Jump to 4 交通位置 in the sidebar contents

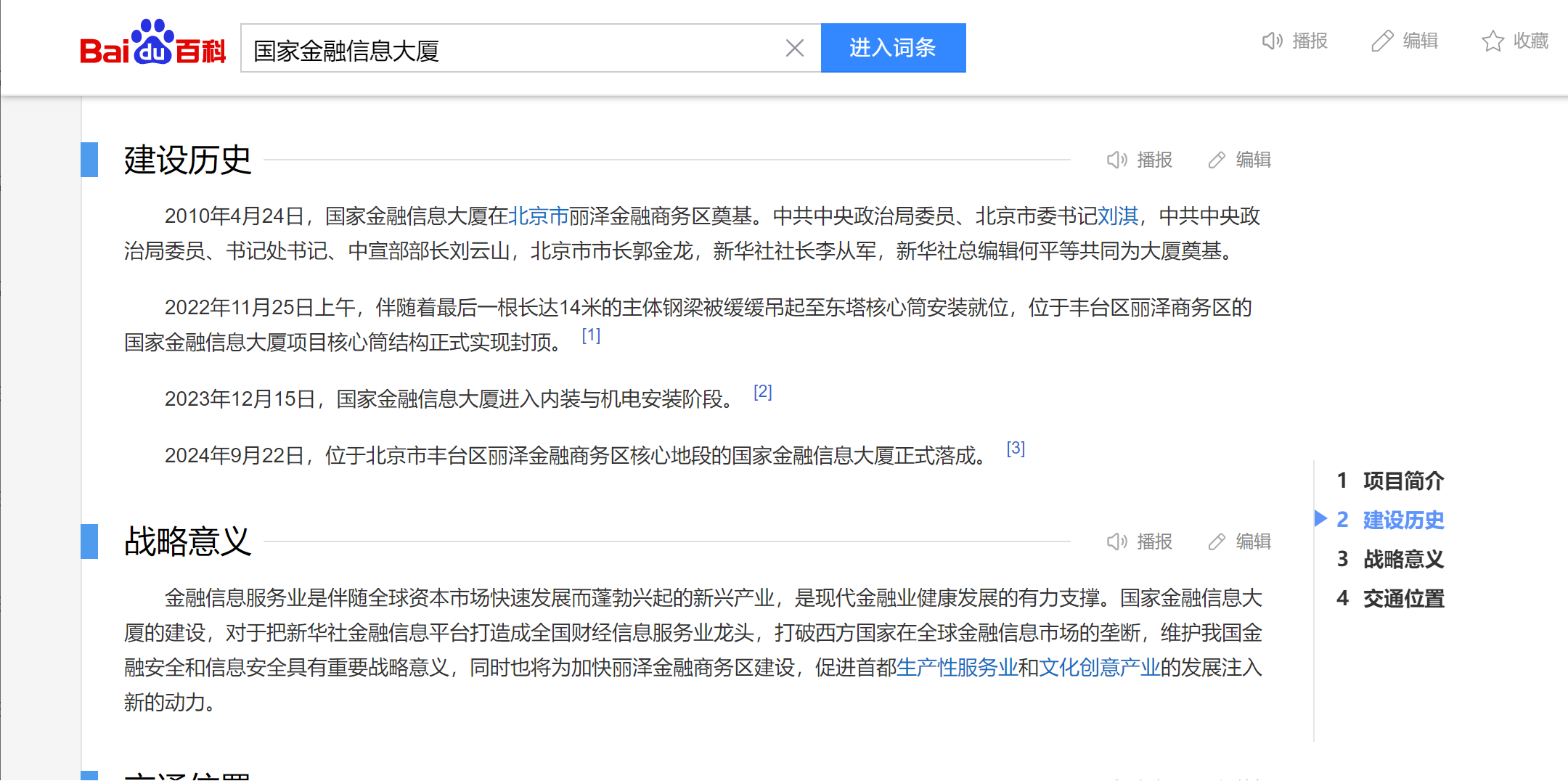[x=1390, y=598]
